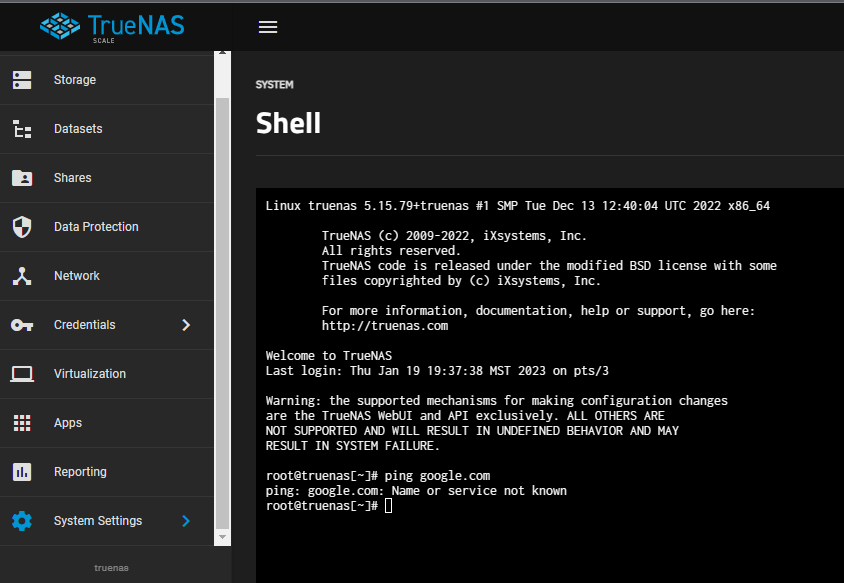Click the sidebar scrollbar up arrow

(222, 54)
